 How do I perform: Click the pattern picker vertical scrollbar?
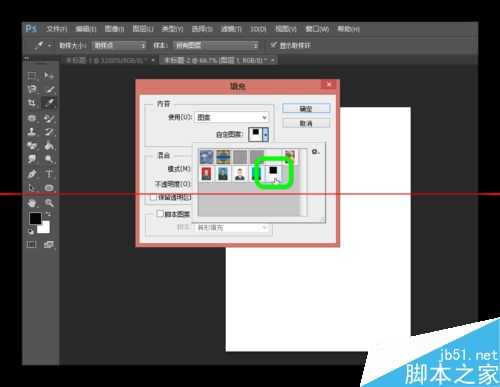click(303, 182)
